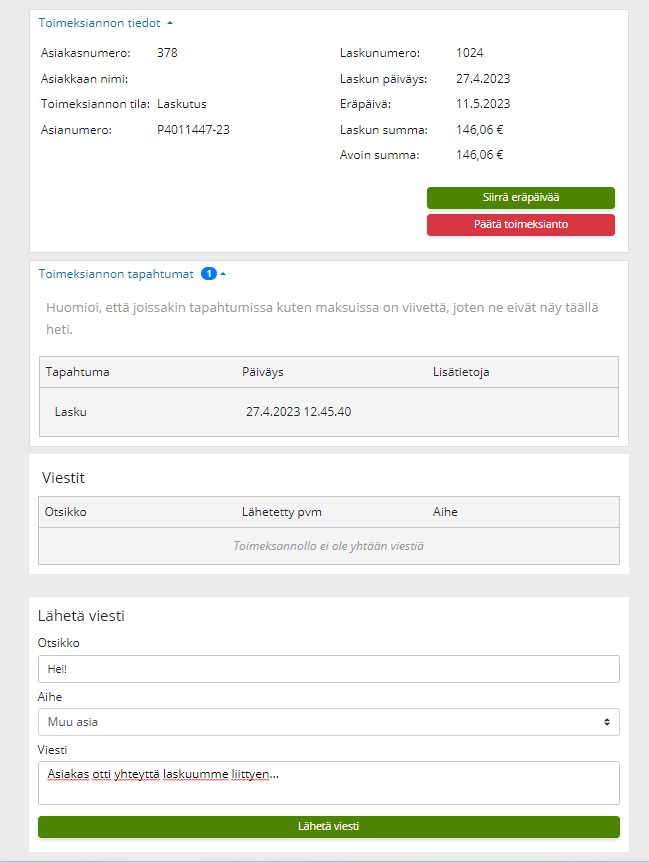Click the Otsikko header in Viestit table

coord(66,512)
